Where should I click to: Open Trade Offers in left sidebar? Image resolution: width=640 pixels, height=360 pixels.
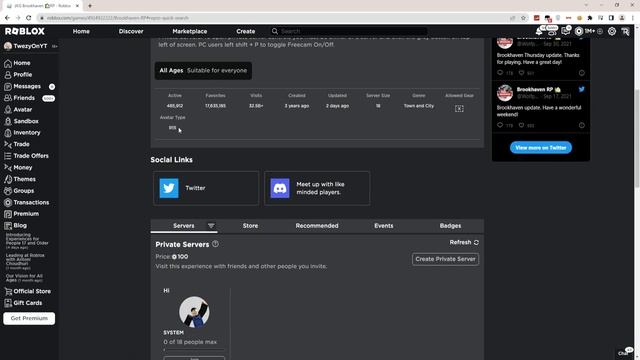point(27,156)
